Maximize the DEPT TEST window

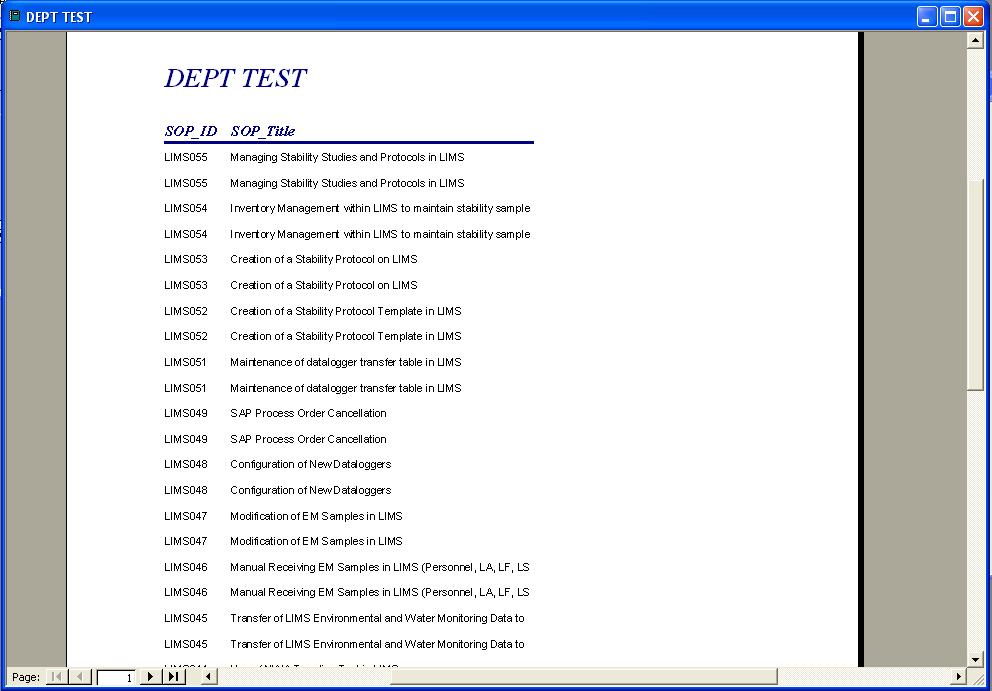[x=950, y=17]
